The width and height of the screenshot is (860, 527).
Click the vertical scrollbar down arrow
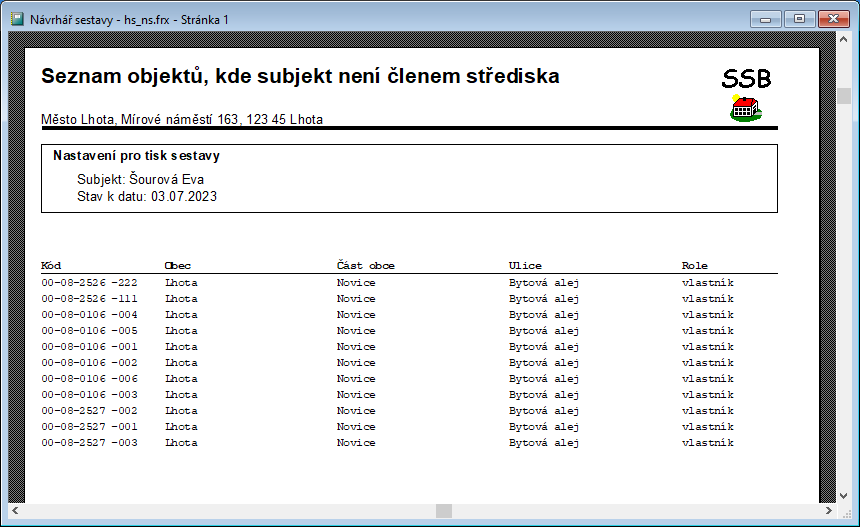pos(845,492)
